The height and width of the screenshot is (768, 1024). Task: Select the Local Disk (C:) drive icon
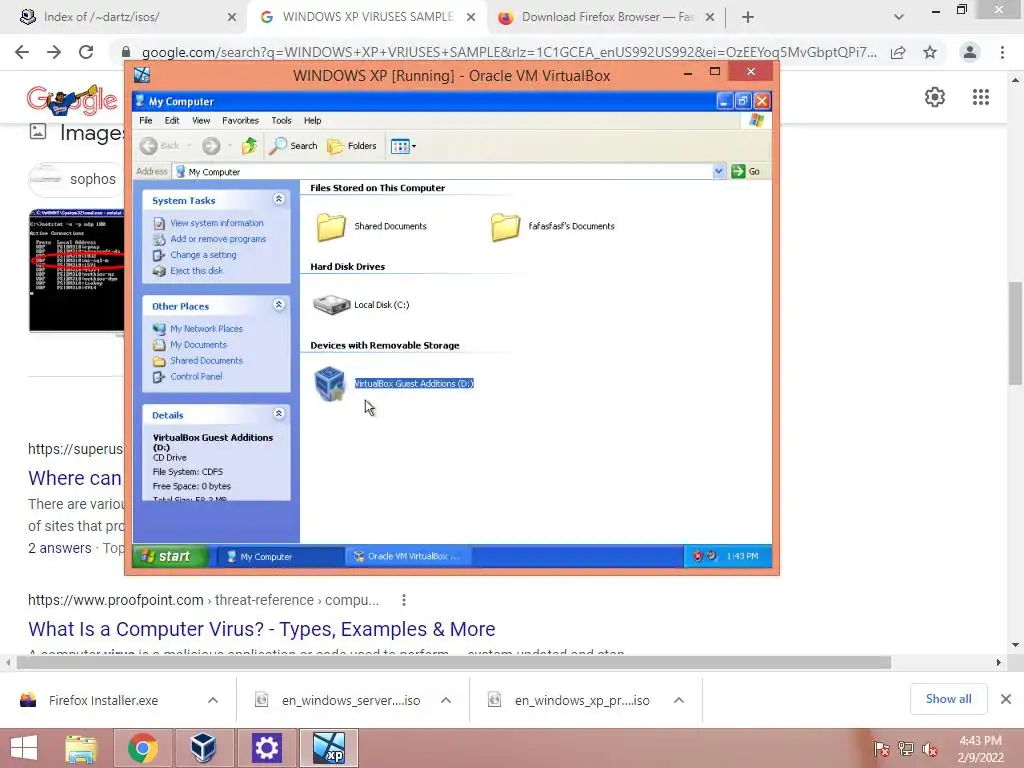click(x=331, y=304)
